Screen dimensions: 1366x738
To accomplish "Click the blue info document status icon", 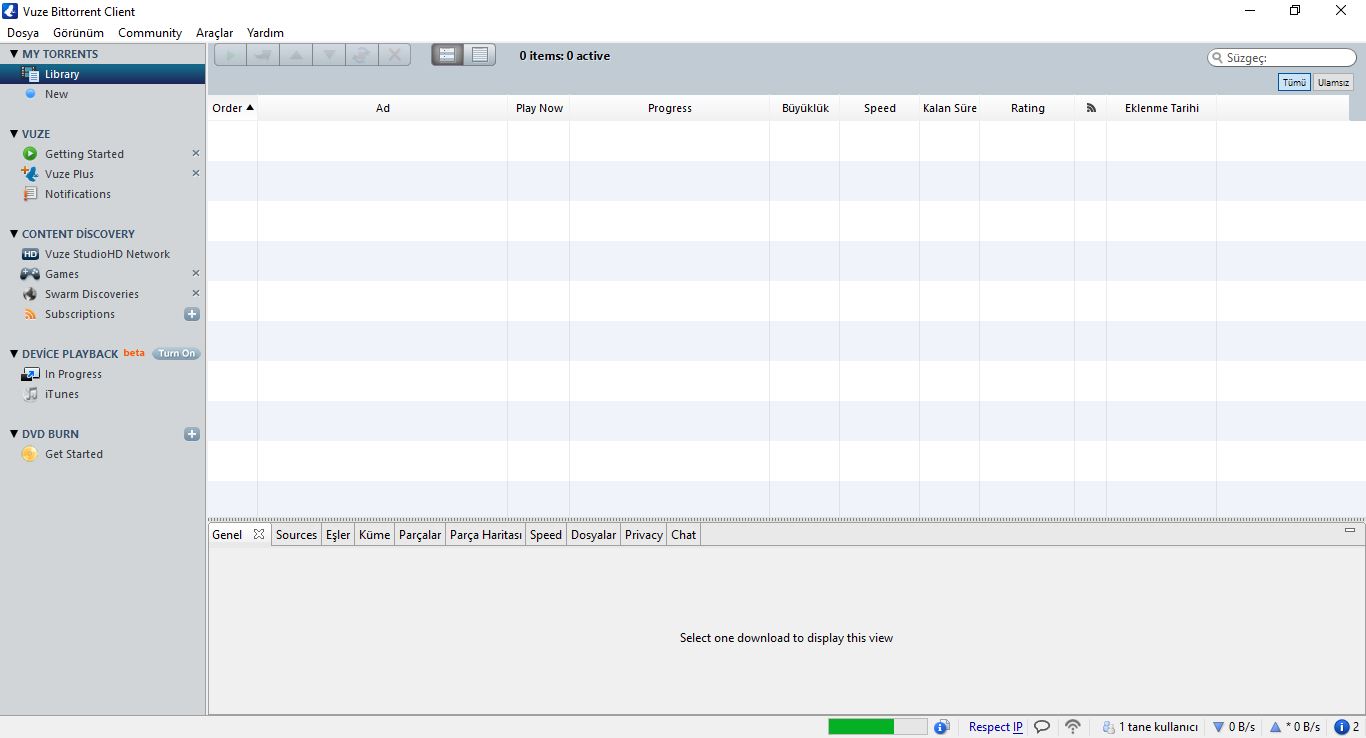I will tap(941, 727).
